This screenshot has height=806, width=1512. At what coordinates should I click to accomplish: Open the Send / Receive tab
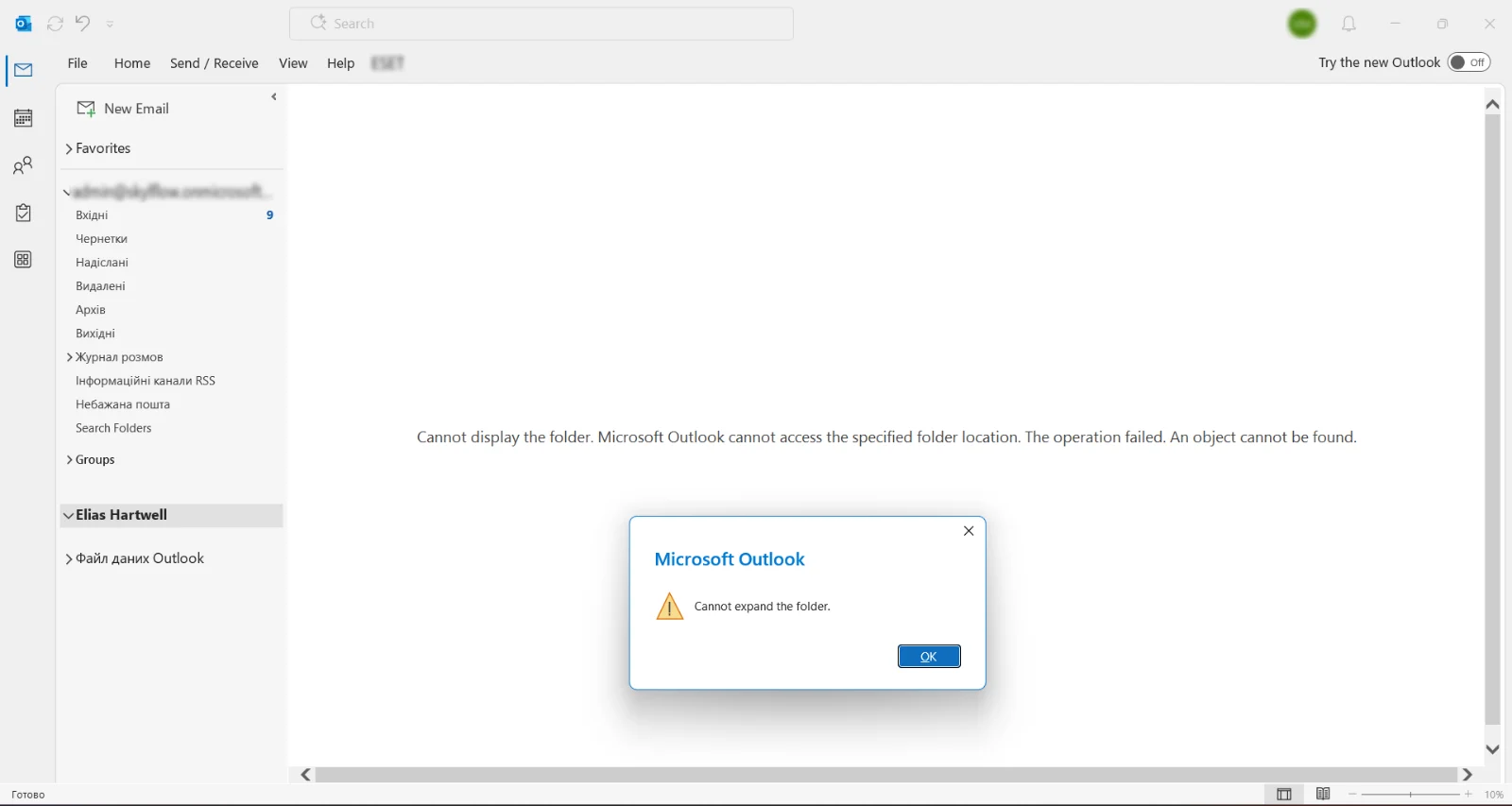(x=215, y=63)
